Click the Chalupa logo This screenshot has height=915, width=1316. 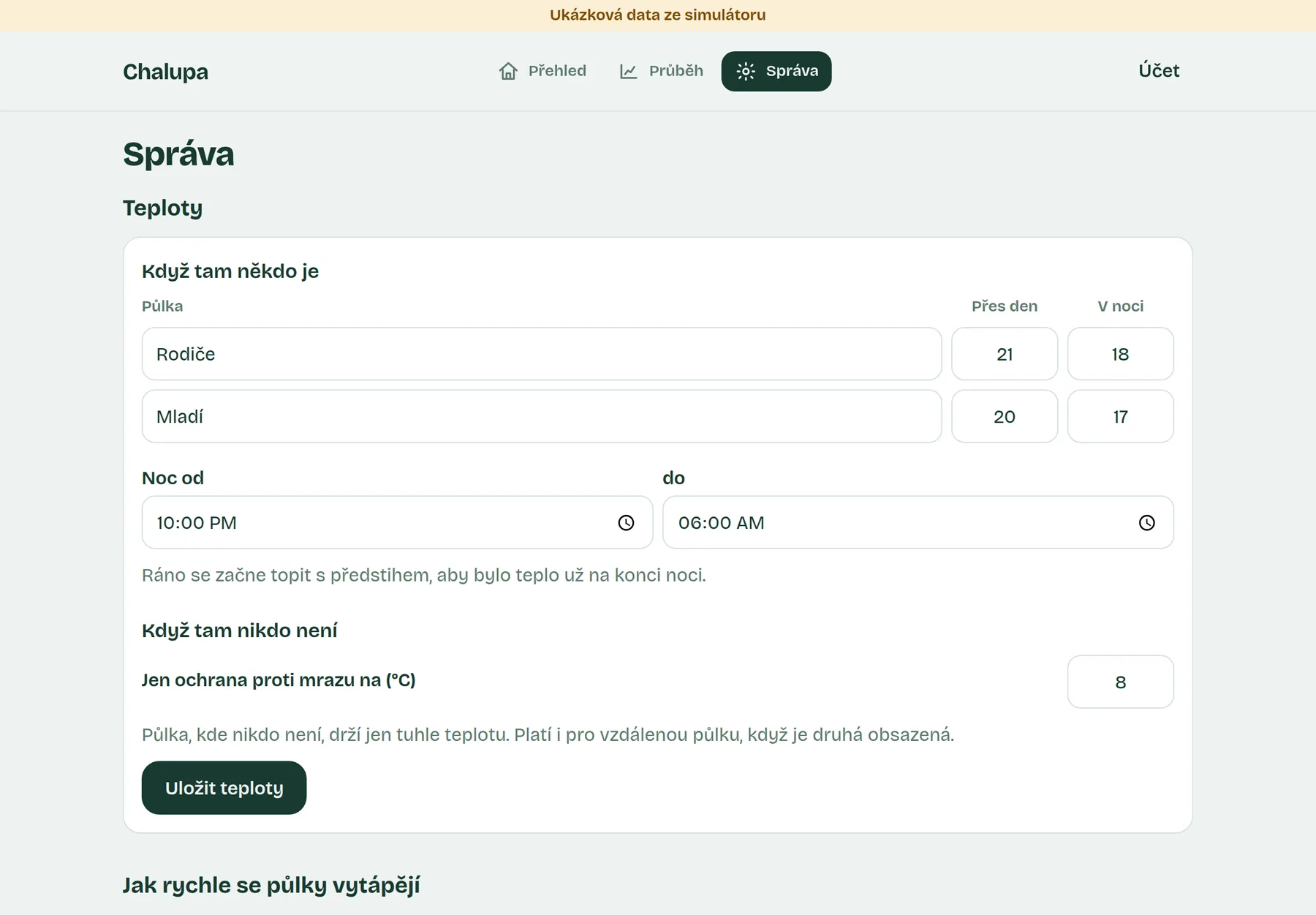point(165,72)
